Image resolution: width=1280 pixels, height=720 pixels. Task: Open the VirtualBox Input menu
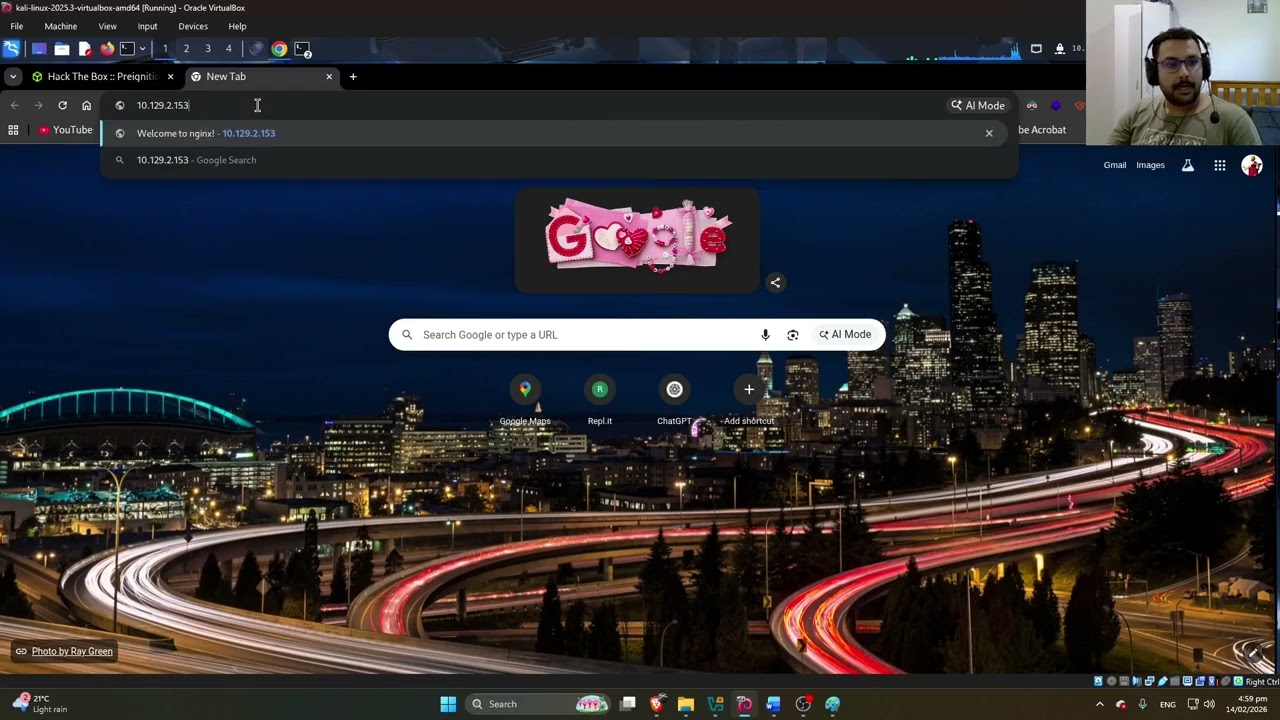147,26
